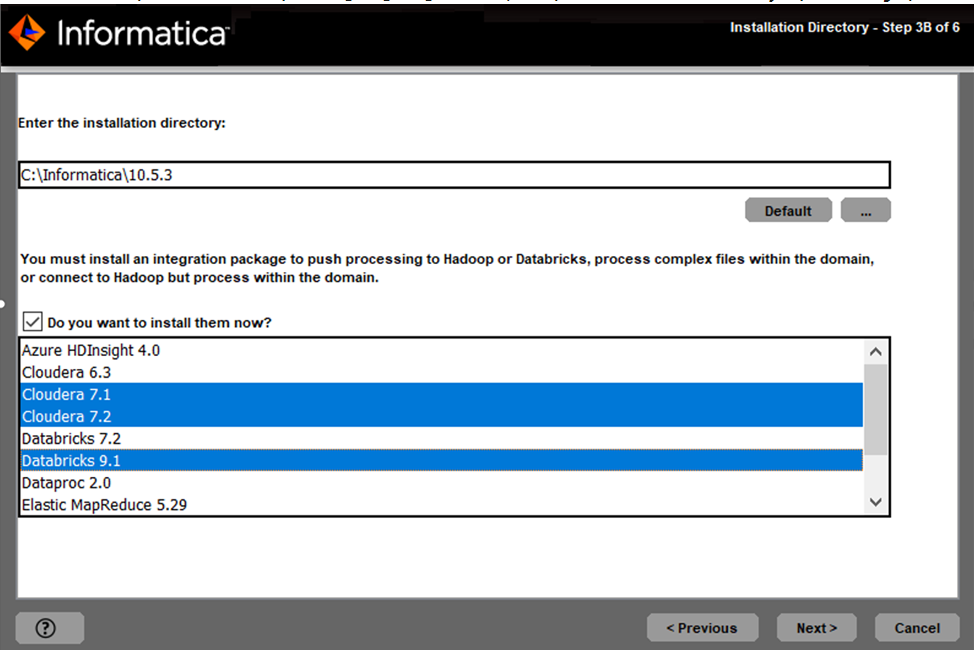
Task: Cancel the installation
Action: [917, 628]
